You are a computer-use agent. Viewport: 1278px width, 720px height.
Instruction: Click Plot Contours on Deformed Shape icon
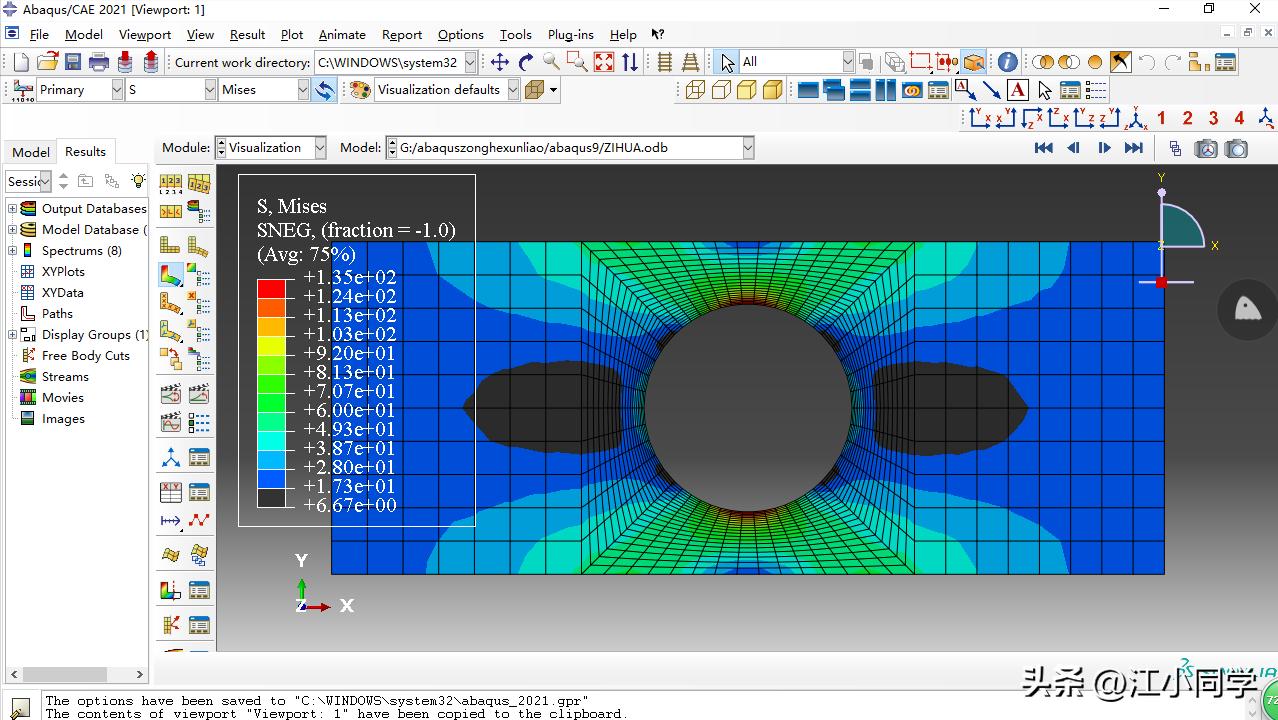[x=171, y=273]
